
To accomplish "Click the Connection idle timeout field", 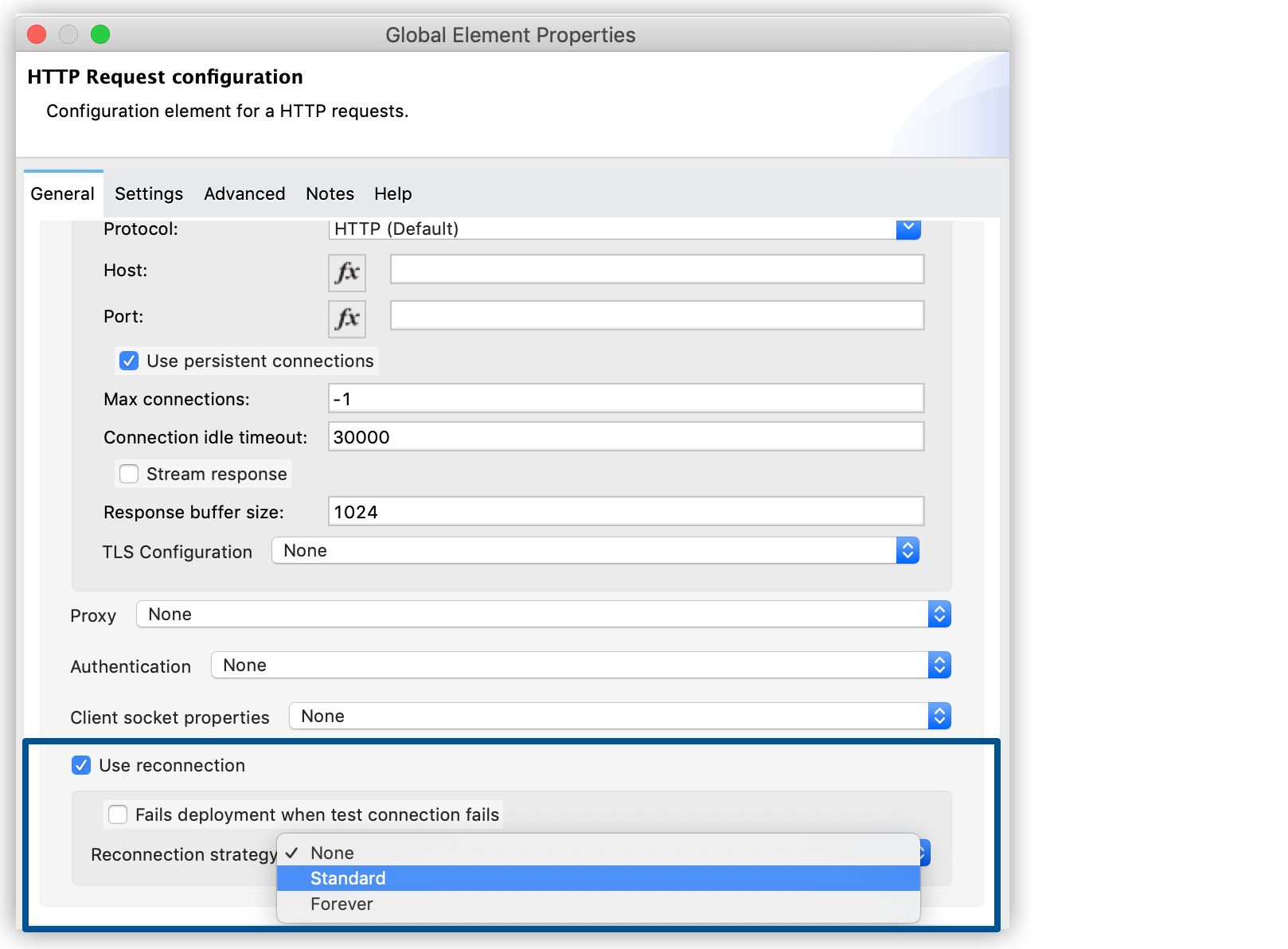I will coord(625,436).
